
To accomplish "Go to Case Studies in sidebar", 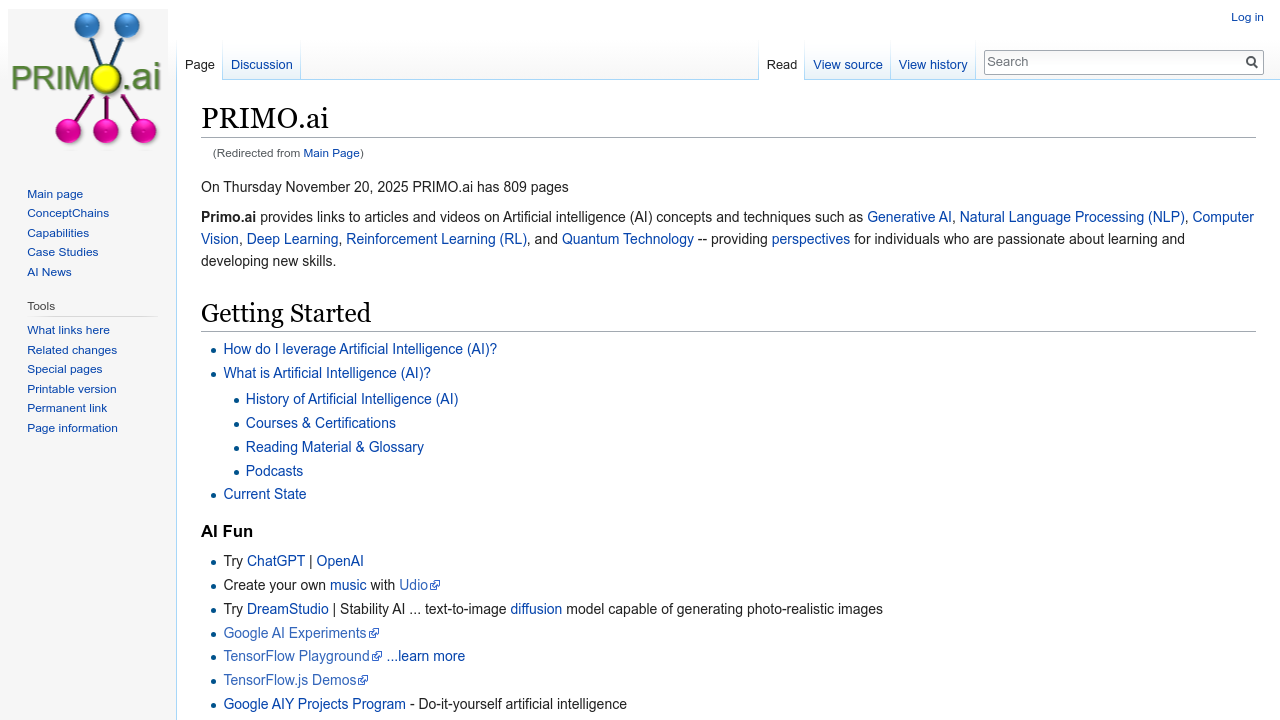I will tap(63, 252).
